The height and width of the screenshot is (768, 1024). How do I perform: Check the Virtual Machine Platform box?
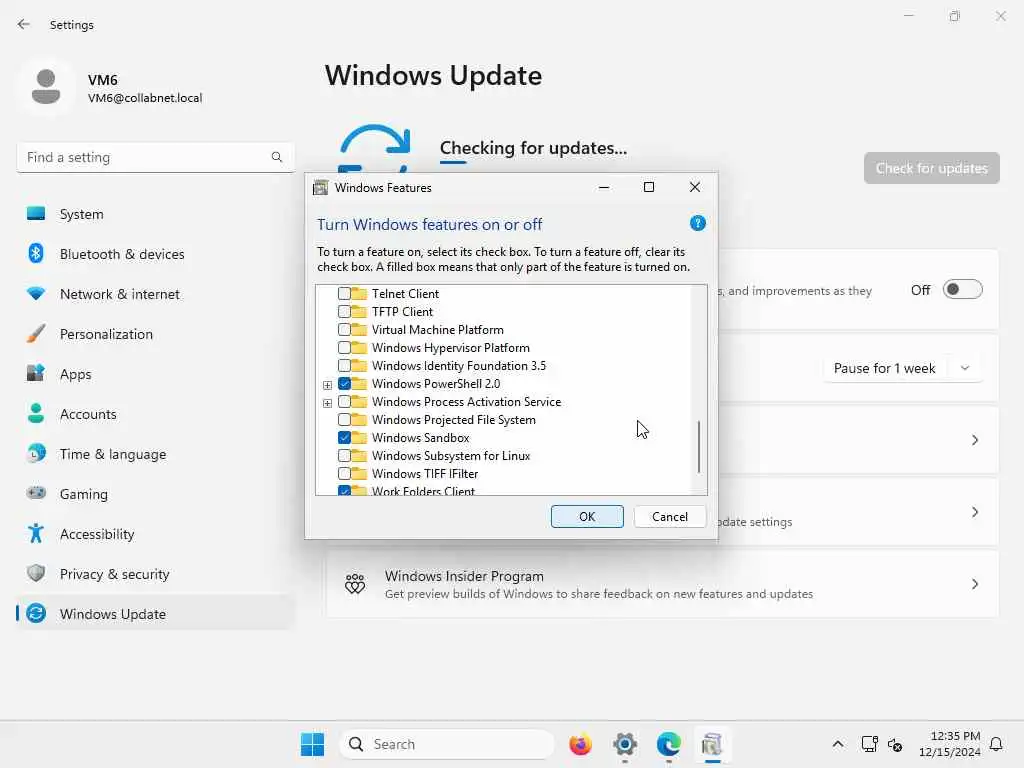[344, 330]
